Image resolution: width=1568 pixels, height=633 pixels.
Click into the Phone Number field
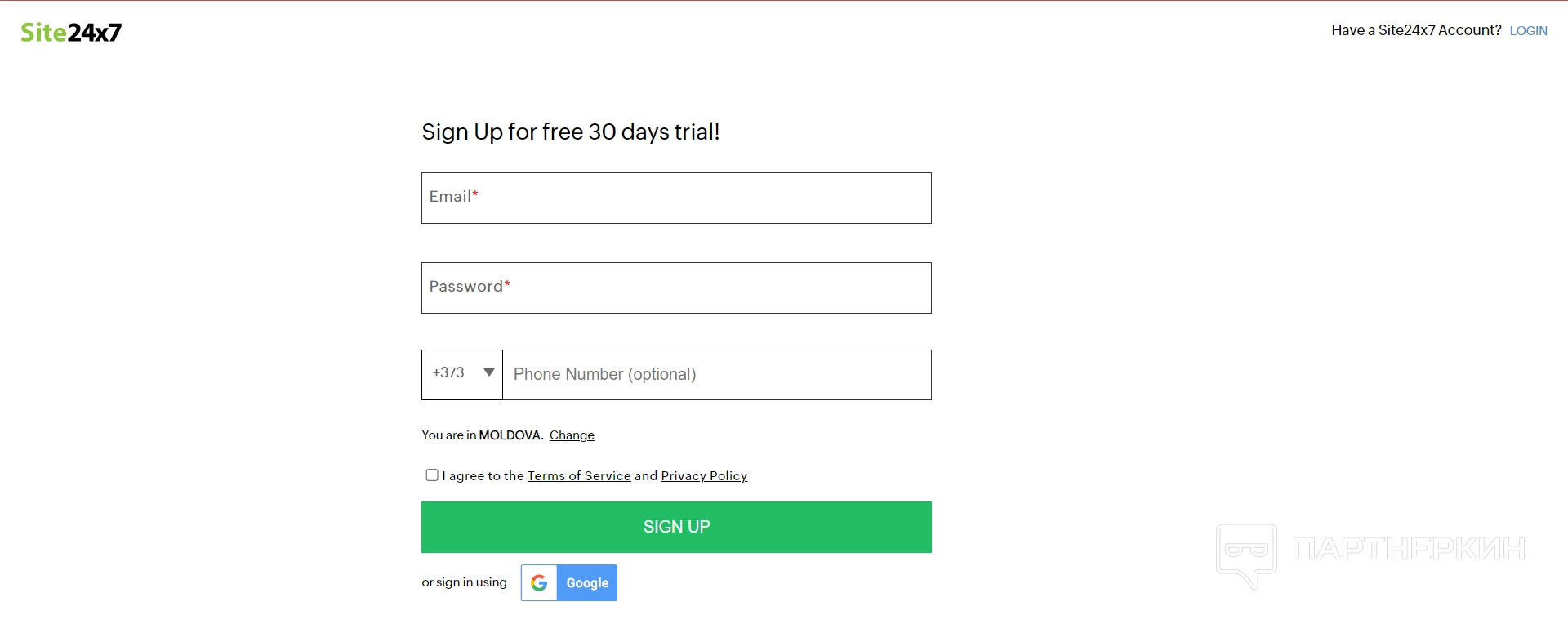[716, 375]
